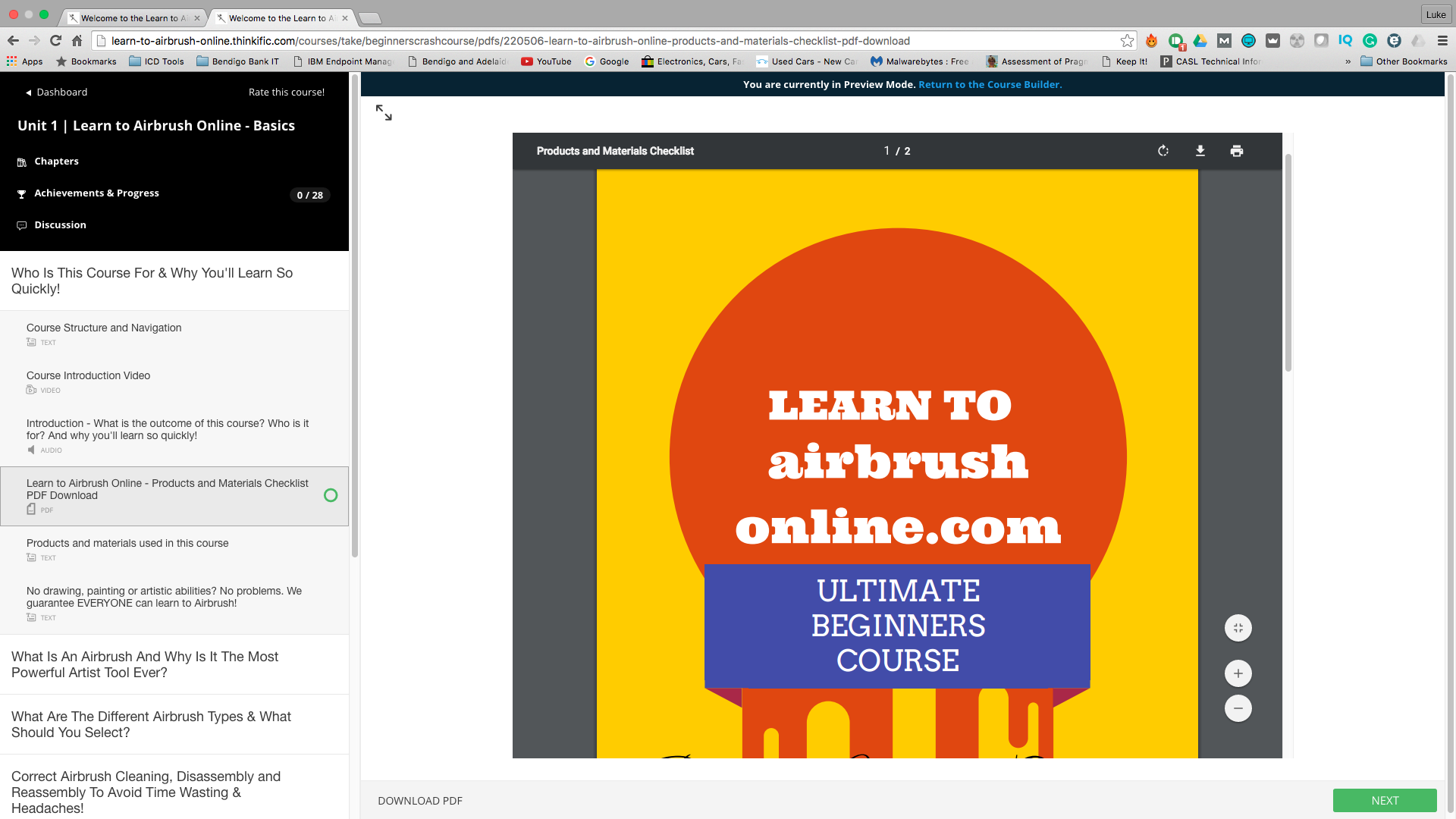Viewport: 1456px width, 819px height.
Task: Zoom out the PDF with minus button
Action: pos(1238,708)
